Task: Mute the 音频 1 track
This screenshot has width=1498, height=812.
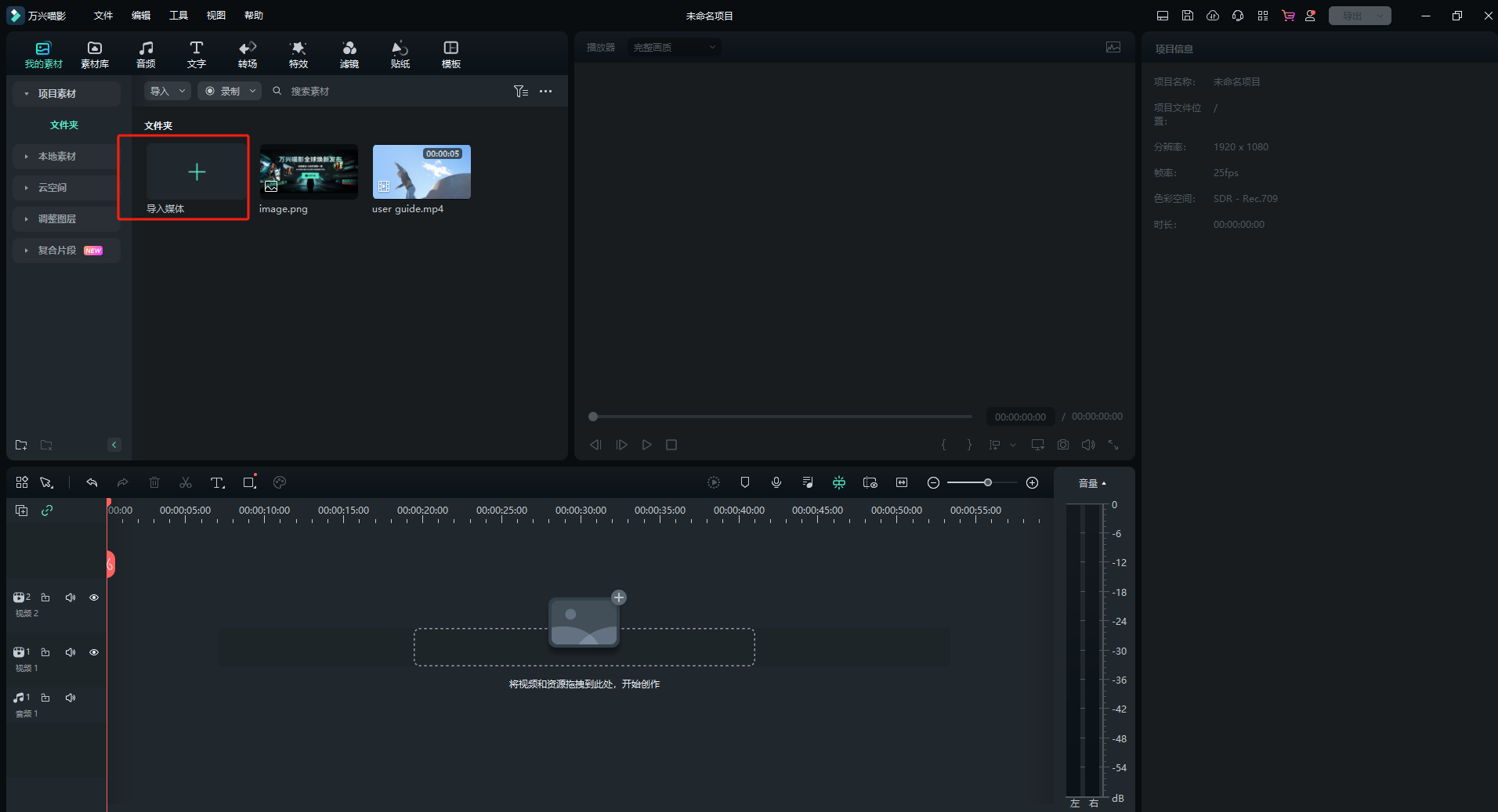Action: tap(71, 698)
